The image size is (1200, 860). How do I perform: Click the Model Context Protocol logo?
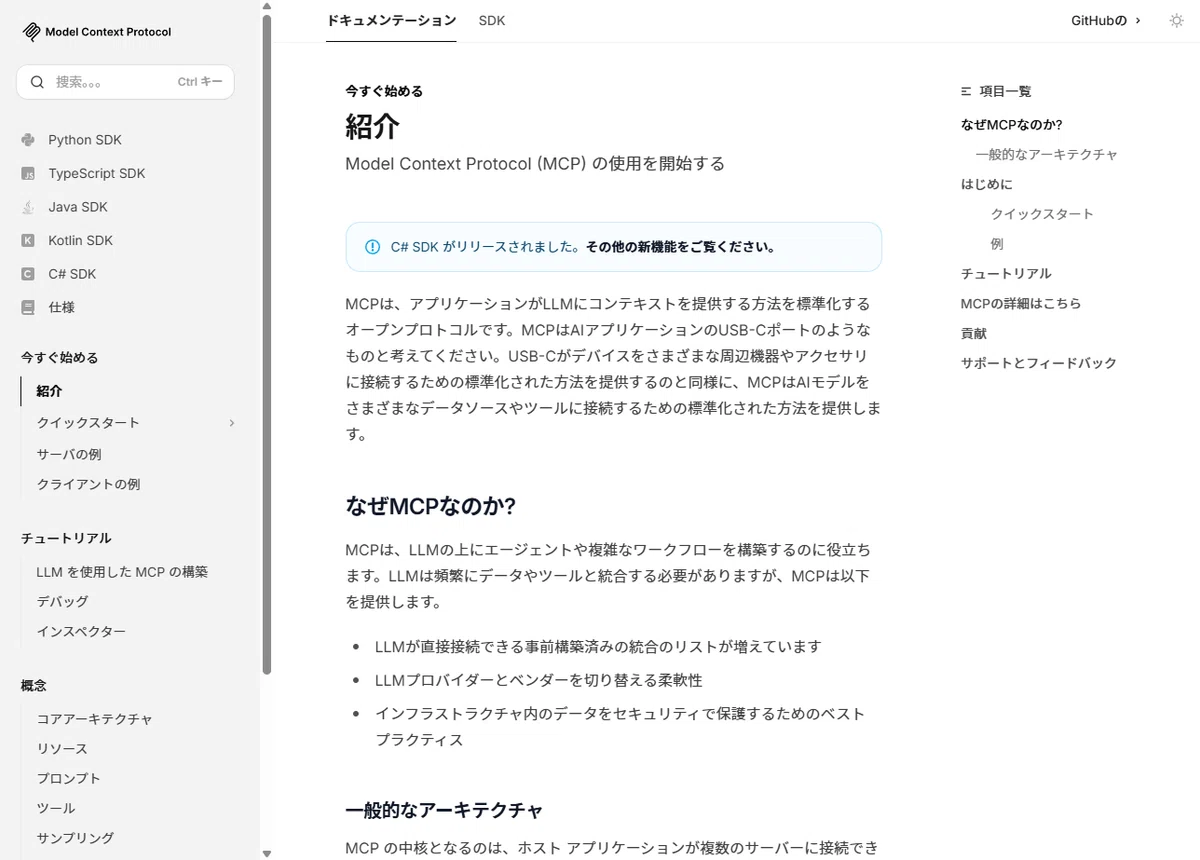97,32
